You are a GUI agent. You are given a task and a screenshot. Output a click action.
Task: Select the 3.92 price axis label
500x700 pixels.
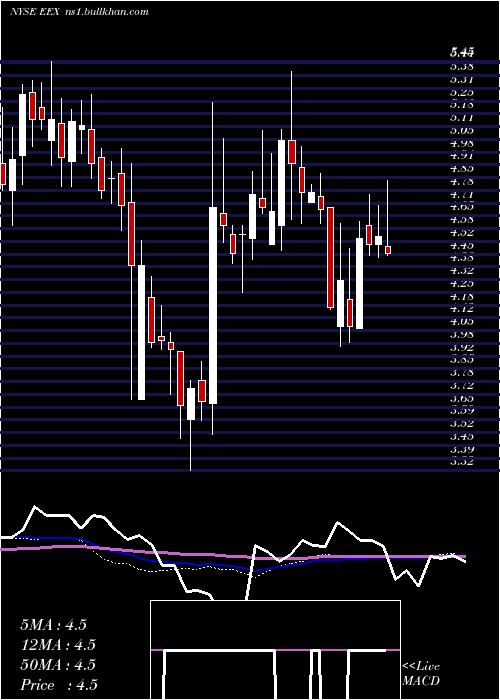pos(462,347)
